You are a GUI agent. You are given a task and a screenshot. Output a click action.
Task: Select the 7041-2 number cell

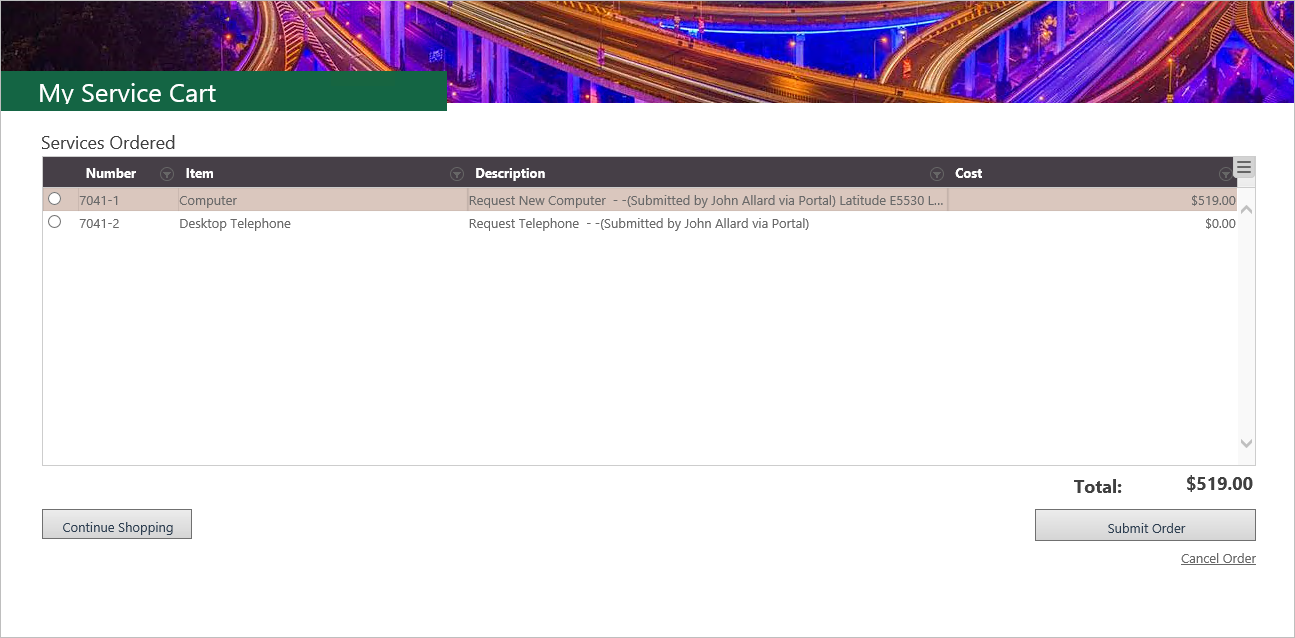99,224
